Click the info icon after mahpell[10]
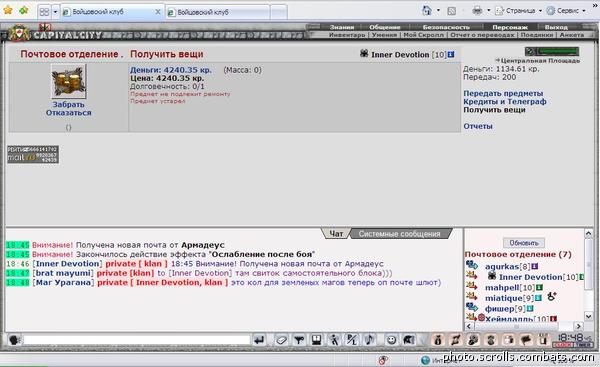 pyautogui.click(x=539, y=287)
